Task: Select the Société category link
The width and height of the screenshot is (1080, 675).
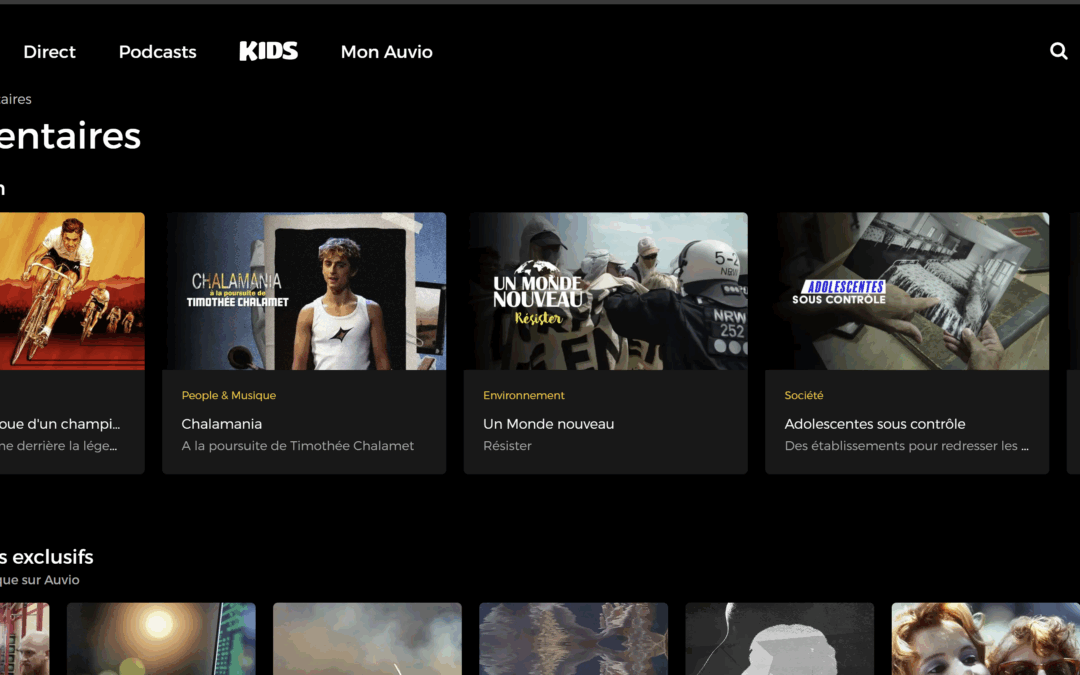Action: pyautogui.click(x=804, y=395)
